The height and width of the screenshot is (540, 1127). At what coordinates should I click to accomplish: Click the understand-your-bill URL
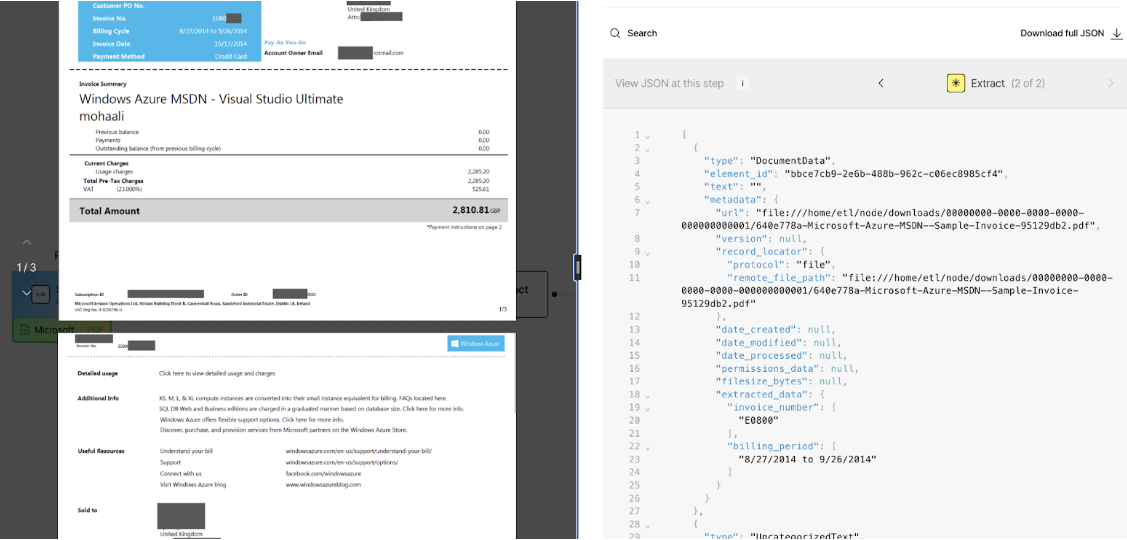tap(359, 451)
